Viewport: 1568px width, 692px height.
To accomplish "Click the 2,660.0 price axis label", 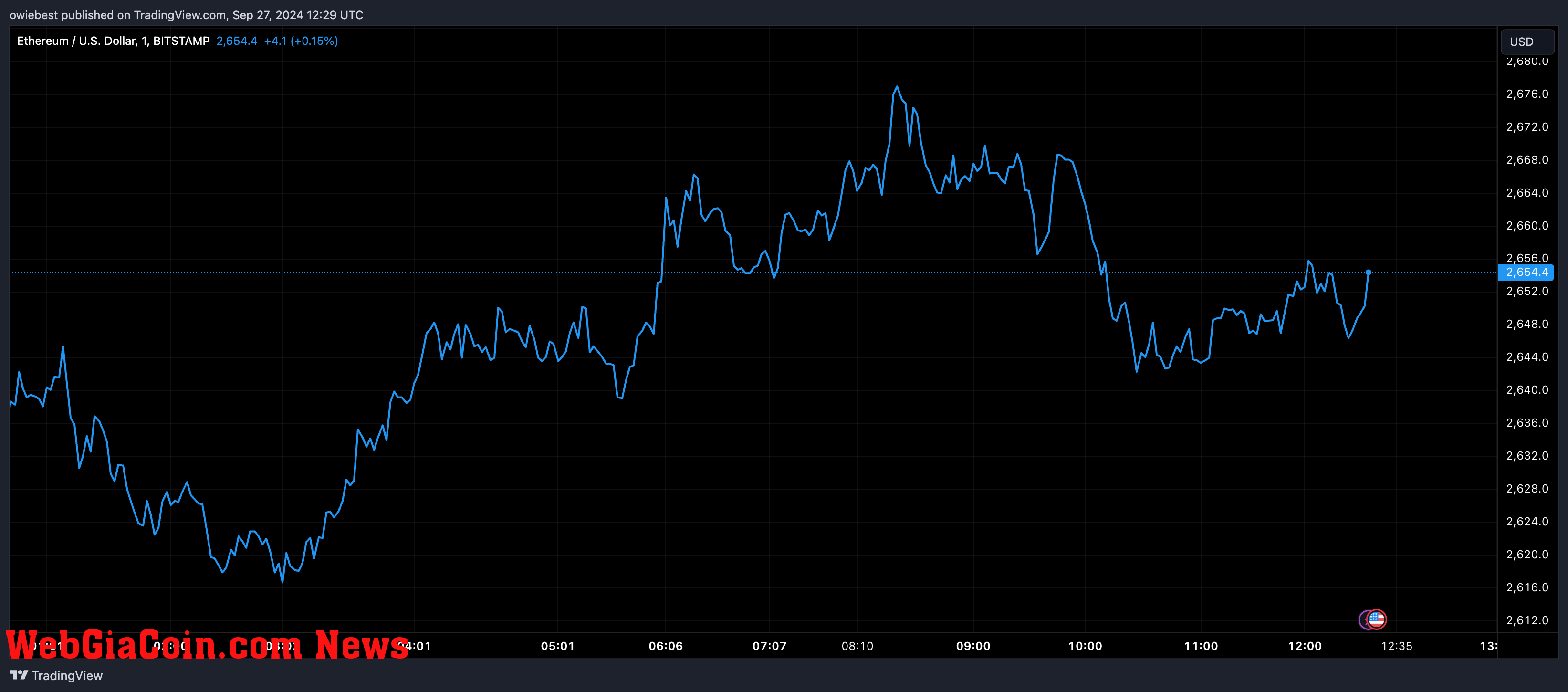I will [x=1526, y=225].
